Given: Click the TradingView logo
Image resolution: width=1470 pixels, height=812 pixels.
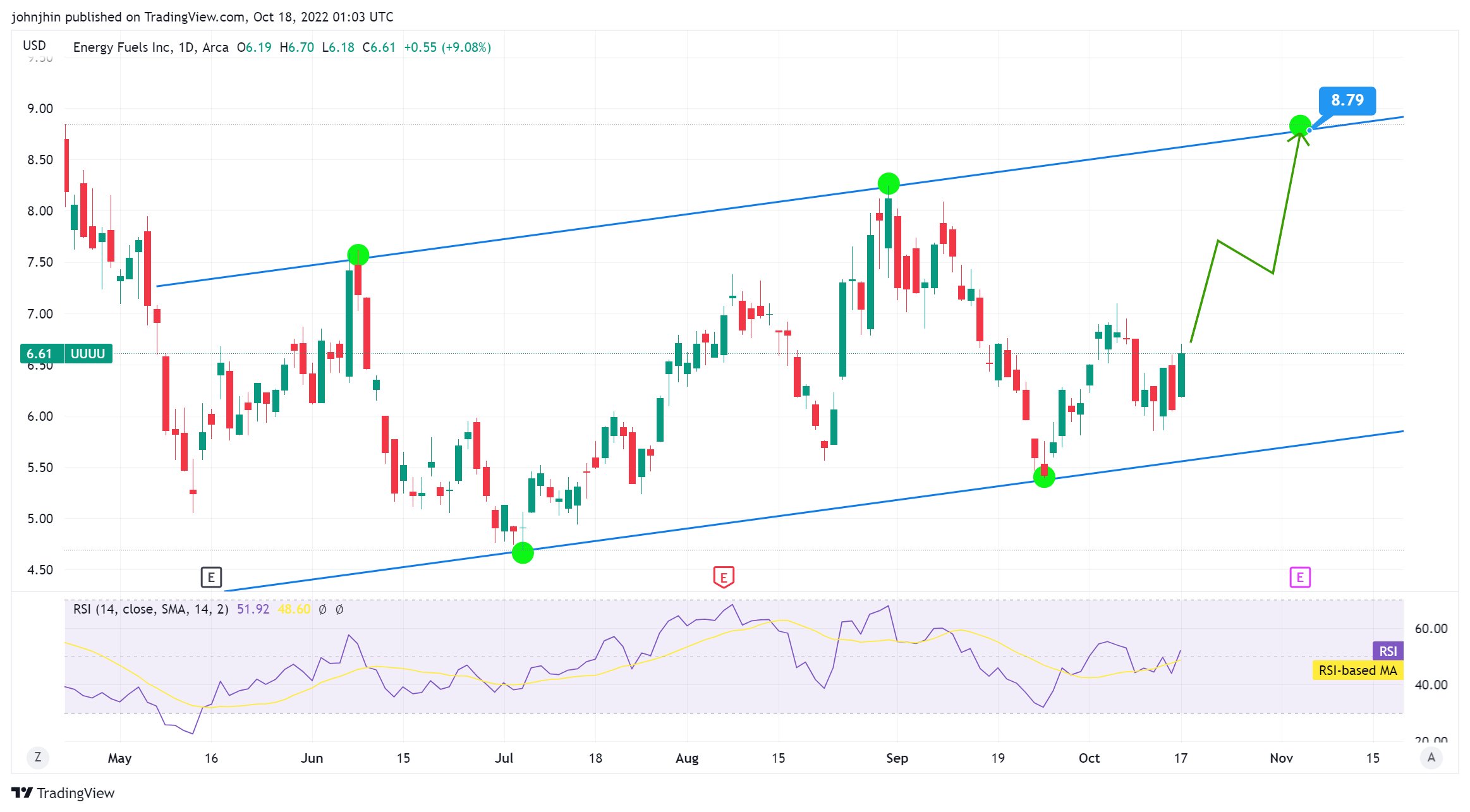Looking at the screenshot, I should click(x=63, y=793).
